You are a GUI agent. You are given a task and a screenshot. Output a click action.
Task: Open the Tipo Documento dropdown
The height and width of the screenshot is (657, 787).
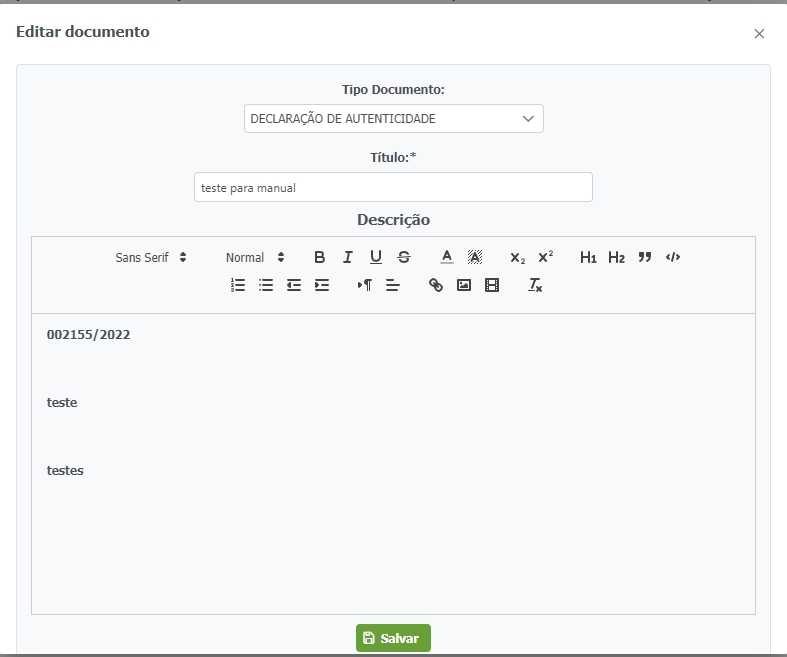pyautogui.click(x=393, y=118)
